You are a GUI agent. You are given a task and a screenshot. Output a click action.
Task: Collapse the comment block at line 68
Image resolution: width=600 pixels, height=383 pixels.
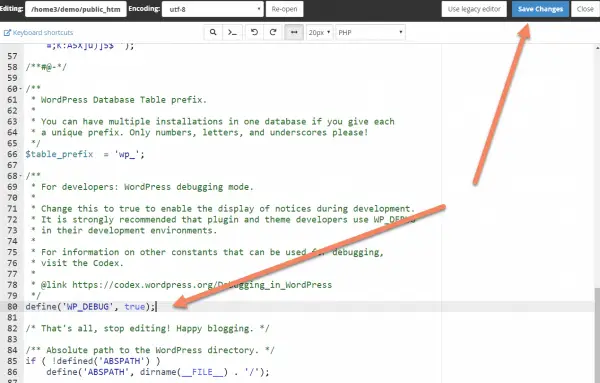coord(21,176)
